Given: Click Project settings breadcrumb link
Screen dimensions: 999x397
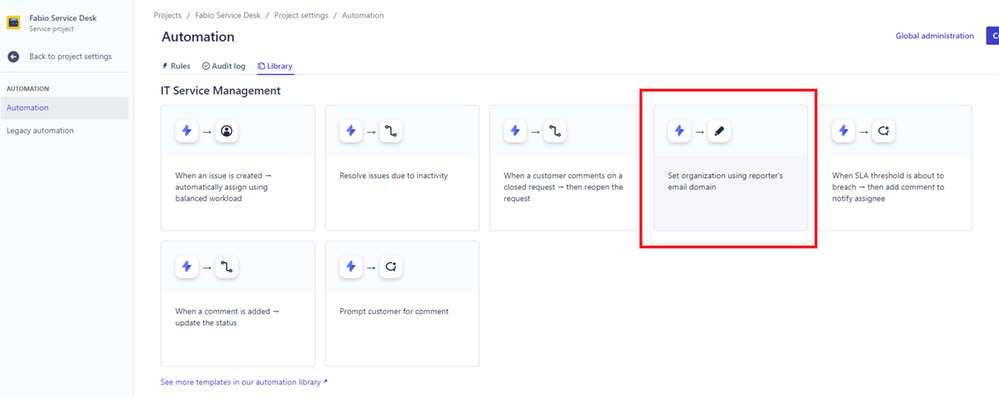Looking at the screenshot, I should (301, 15).
